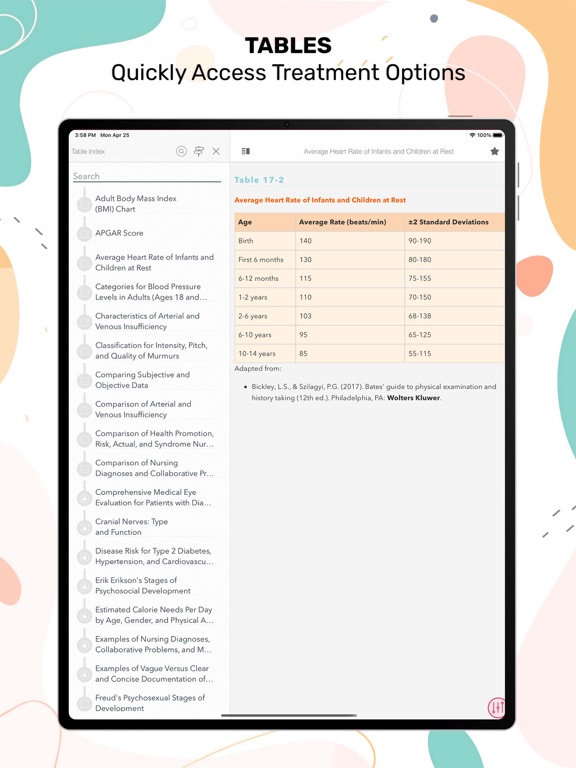Tap table icon beside Comparison of Arterial and Venous Insufficiency
This screenshot has height=768, width=576.
click(x=84, y=409)
